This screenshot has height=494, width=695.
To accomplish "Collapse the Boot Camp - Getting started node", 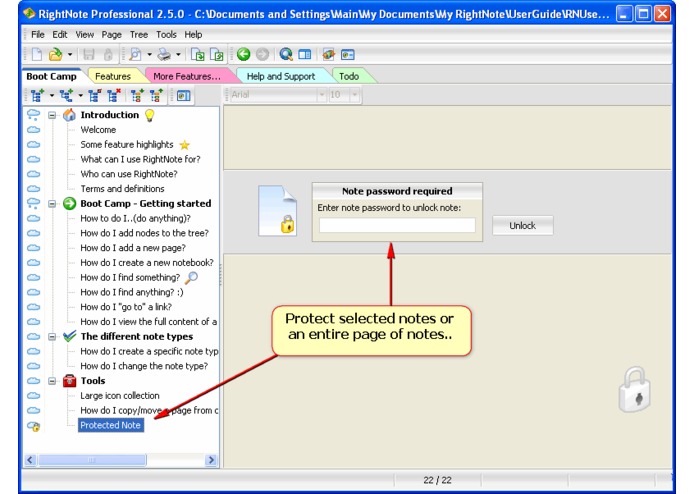I will [52, 204].
